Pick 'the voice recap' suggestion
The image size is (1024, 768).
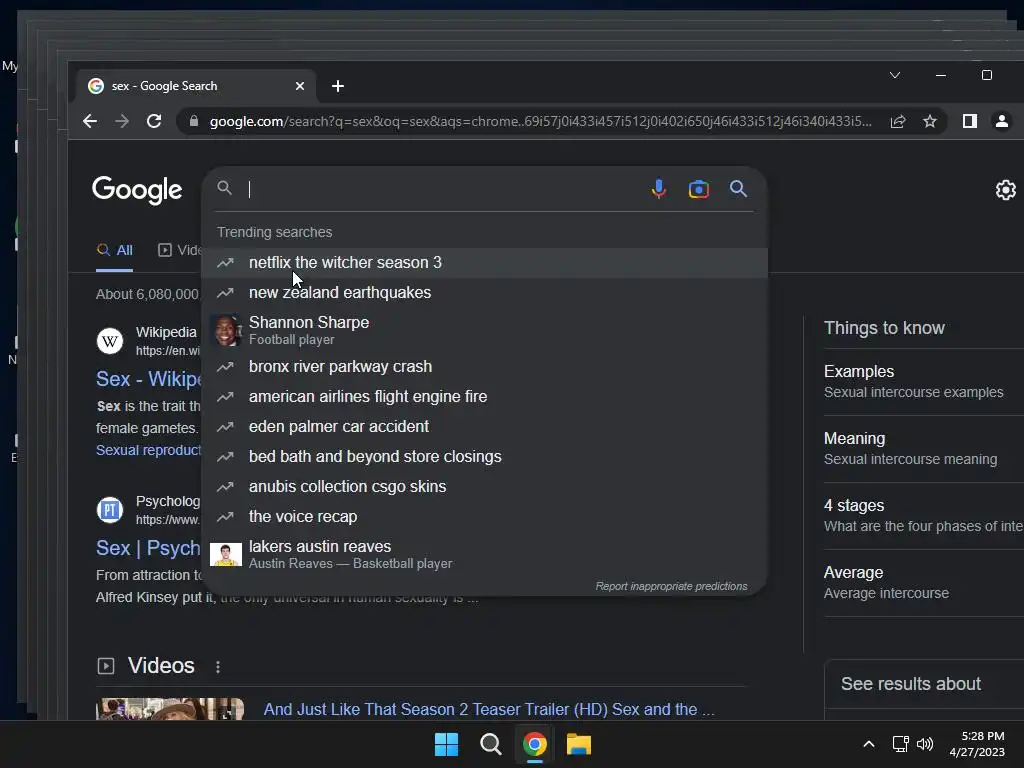[485, 517]
